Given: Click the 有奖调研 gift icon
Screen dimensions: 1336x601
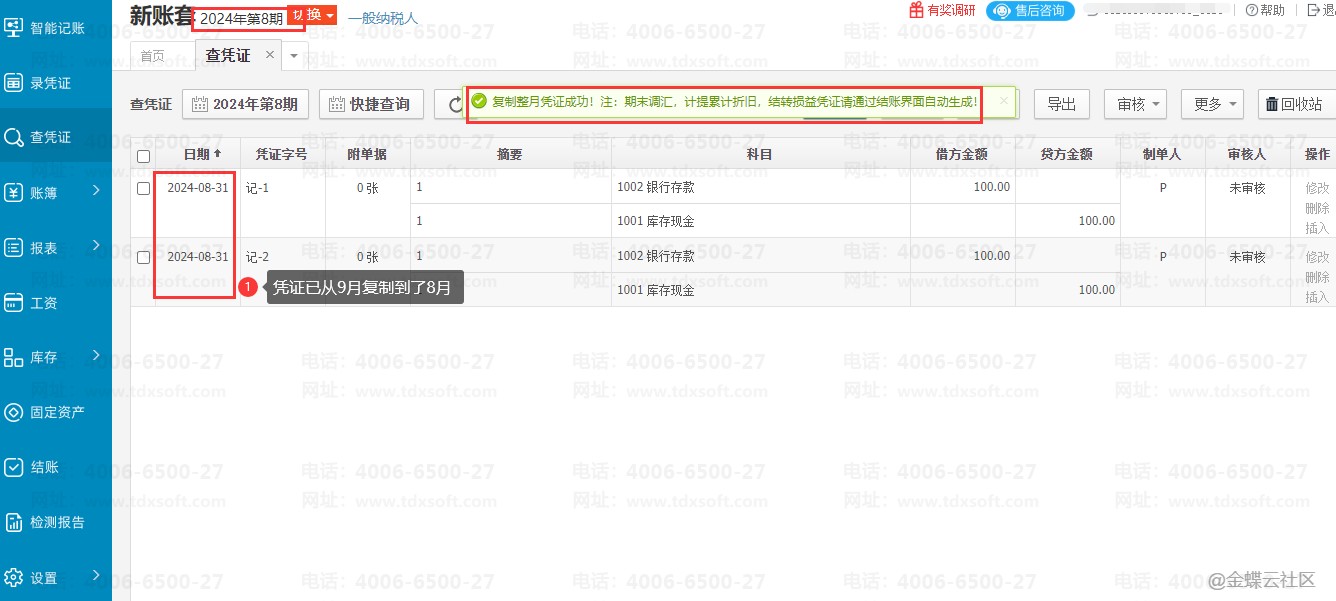Looking at the screenshot, I should point(916,10).
